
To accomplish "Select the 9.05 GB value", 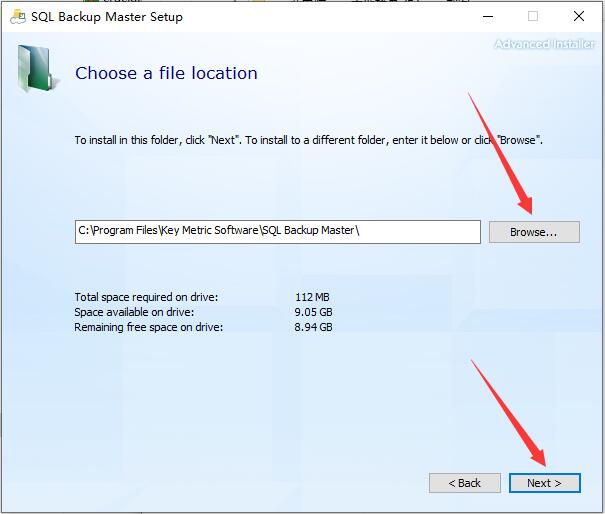I will tap(313, 312).
